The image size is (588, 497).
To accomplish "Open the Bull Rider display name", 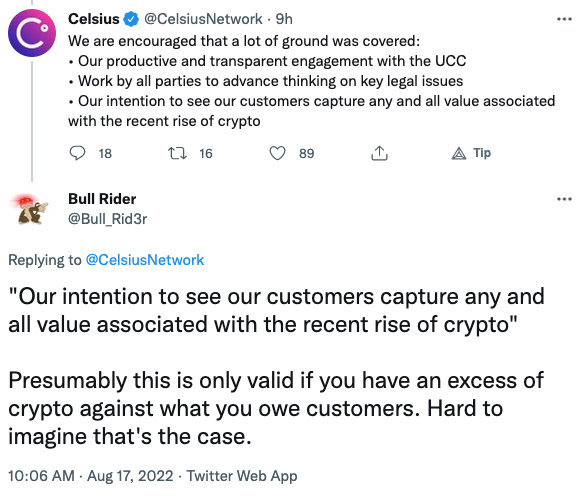I will pos(102,199).
